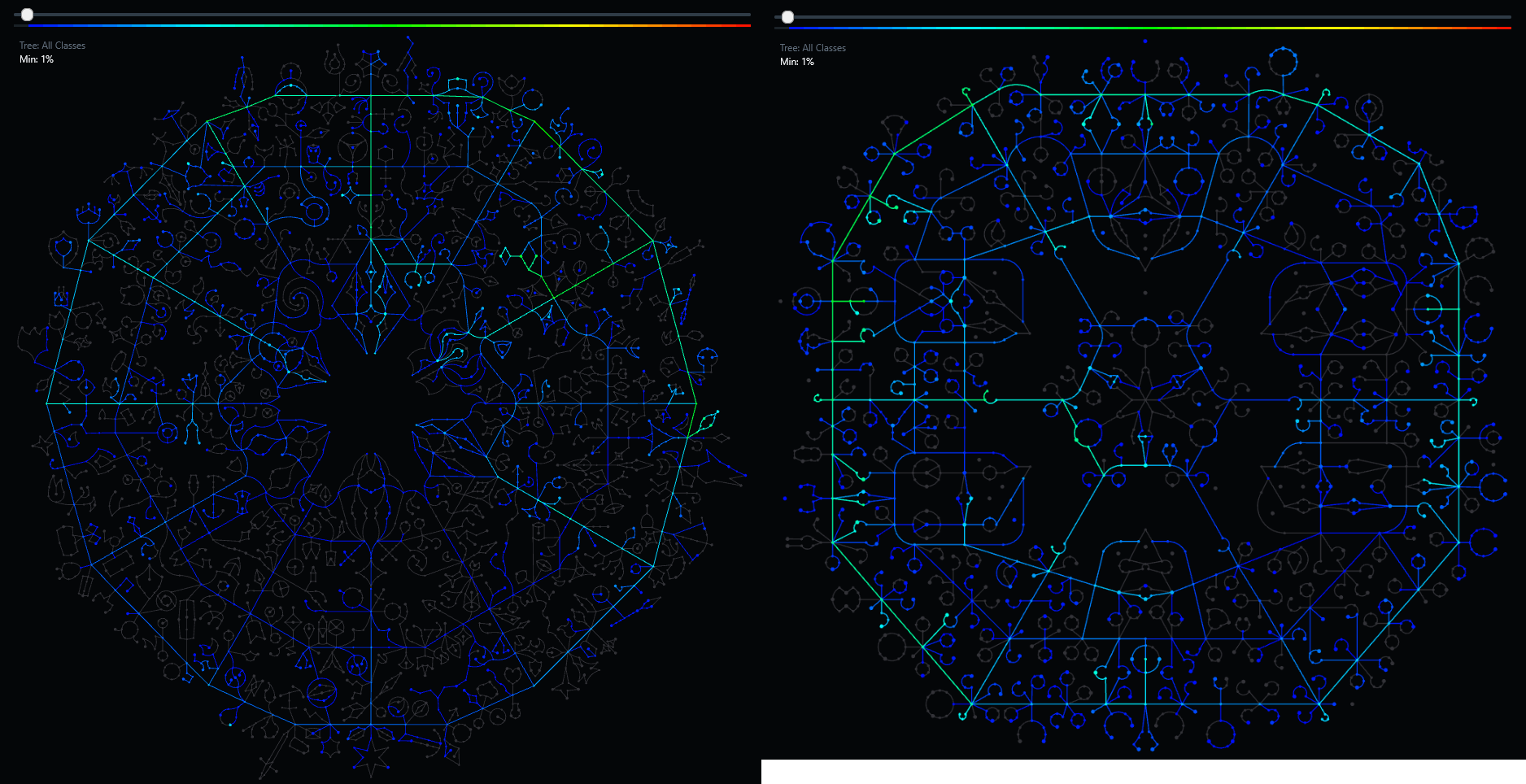
Task: Click the middle of the right tree's slider track
Action: point(1143,17)
